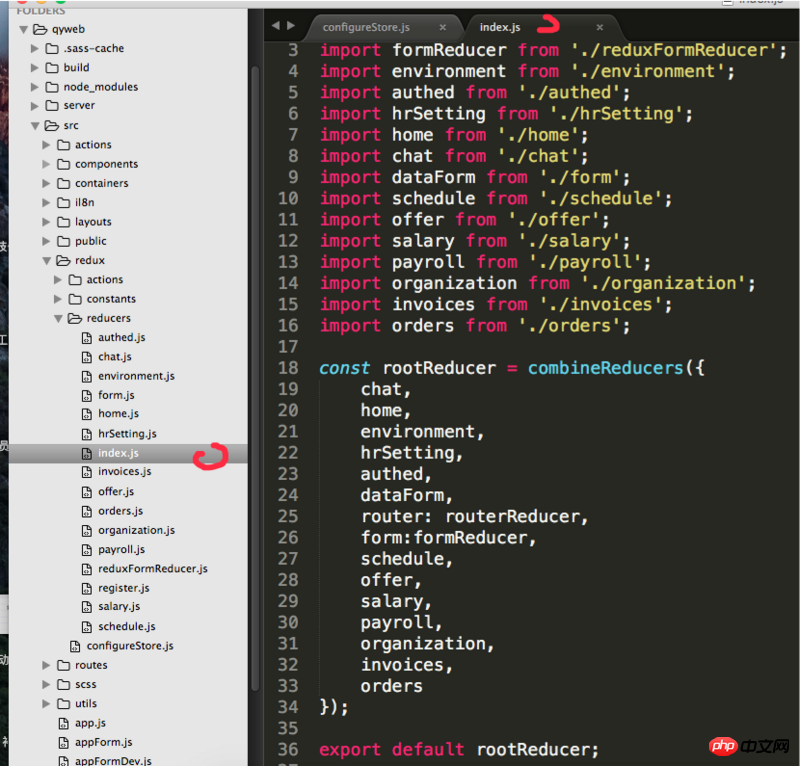The width and height of the screenshot is (800, 766).
Task: Collapse the redux folder tree
Action: (x=47, y=260)
